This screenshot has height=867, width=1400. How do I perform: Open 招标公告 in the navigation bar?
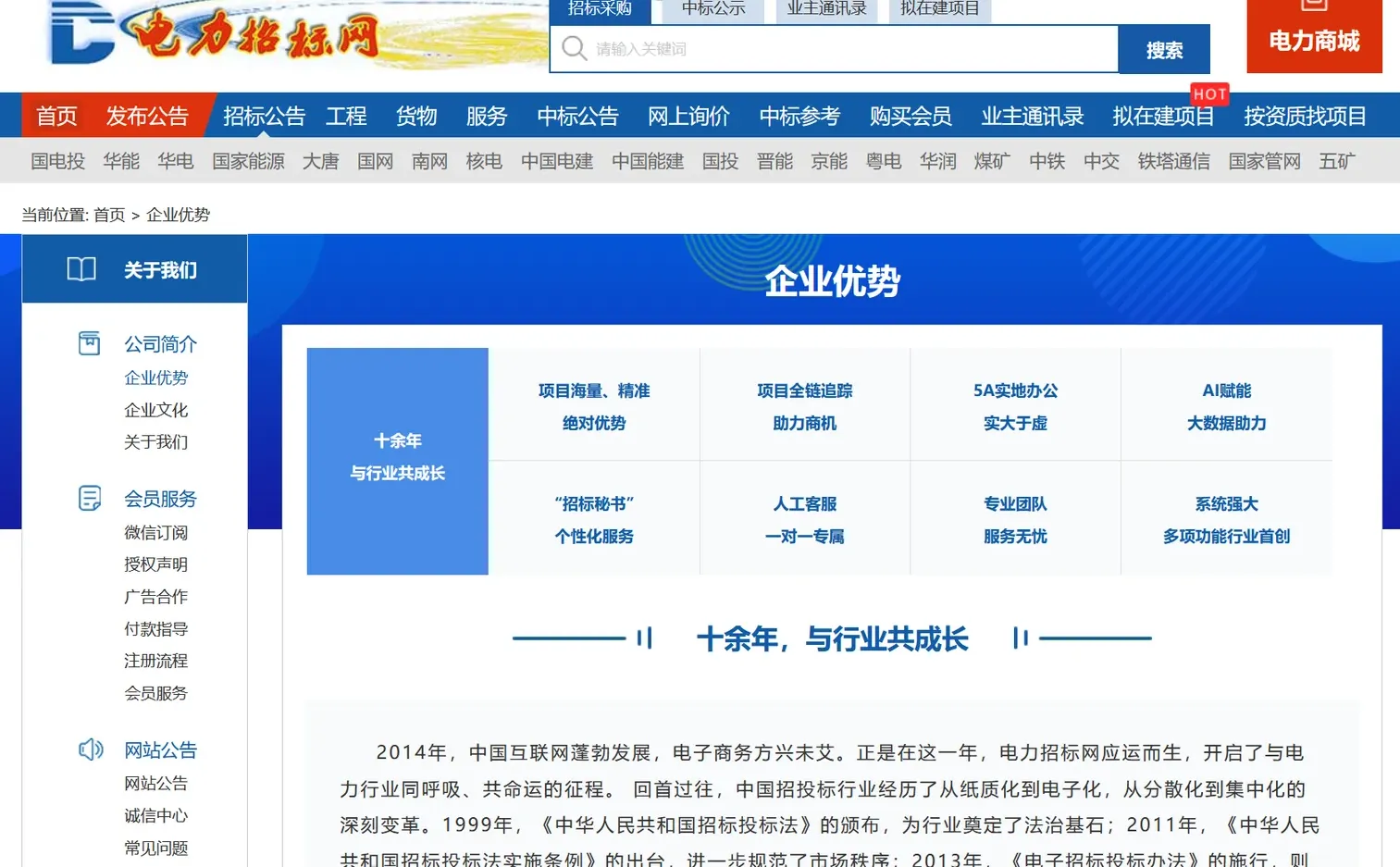pyautogui.click(x=266, y=115)
